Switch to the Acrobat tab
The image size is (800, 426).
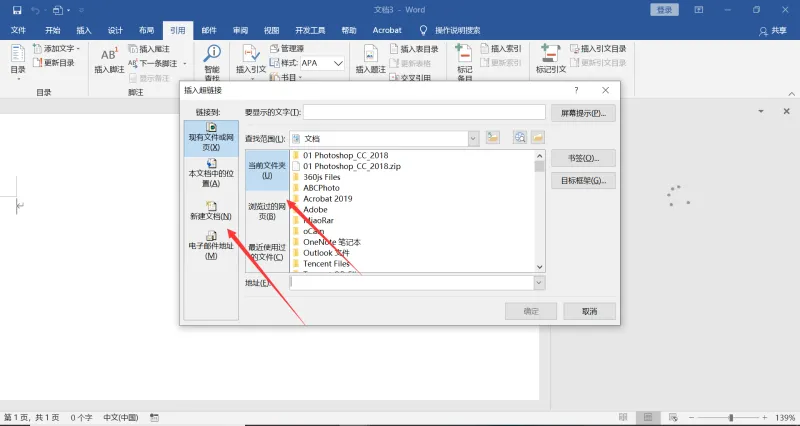tap(387, 30)
